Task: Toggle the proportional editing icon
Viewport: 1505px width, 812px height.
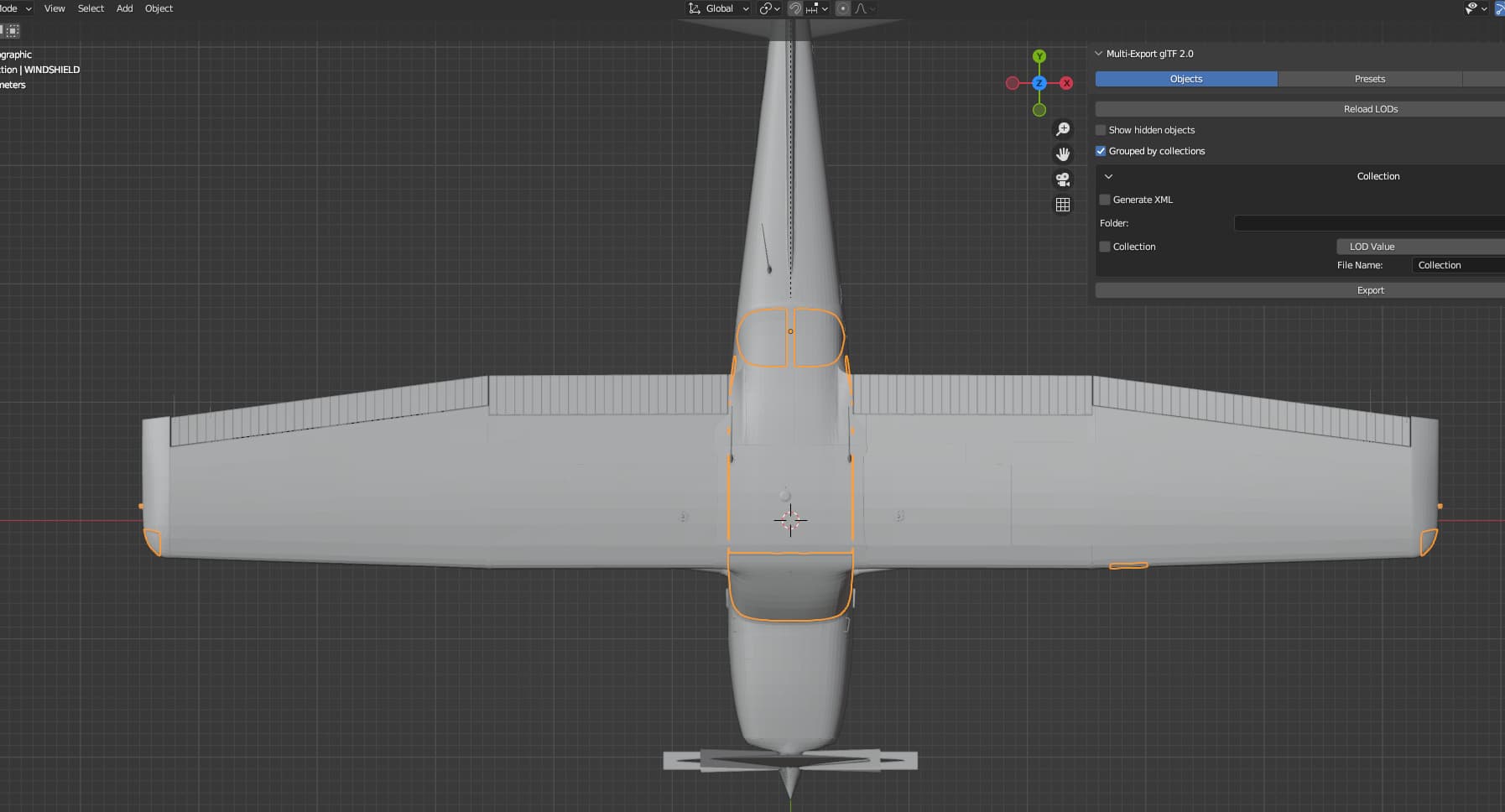Action: [x=843, y=8]
